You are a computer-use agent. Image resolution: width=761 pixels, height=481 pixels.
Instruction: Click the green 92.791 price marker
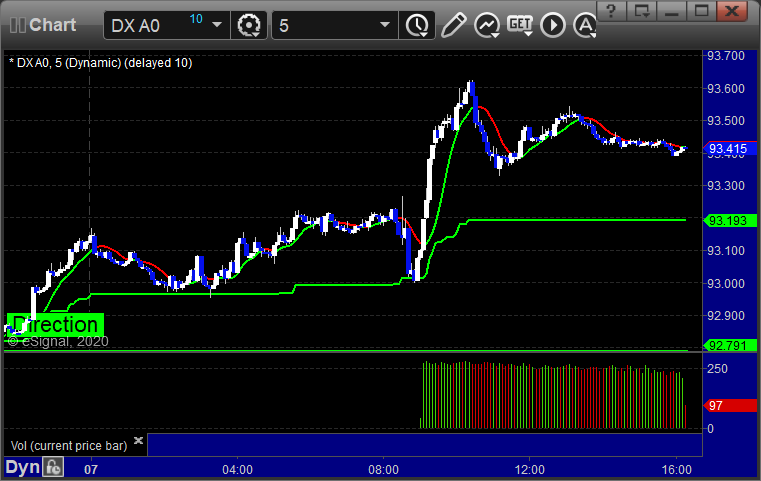(730, 346)
